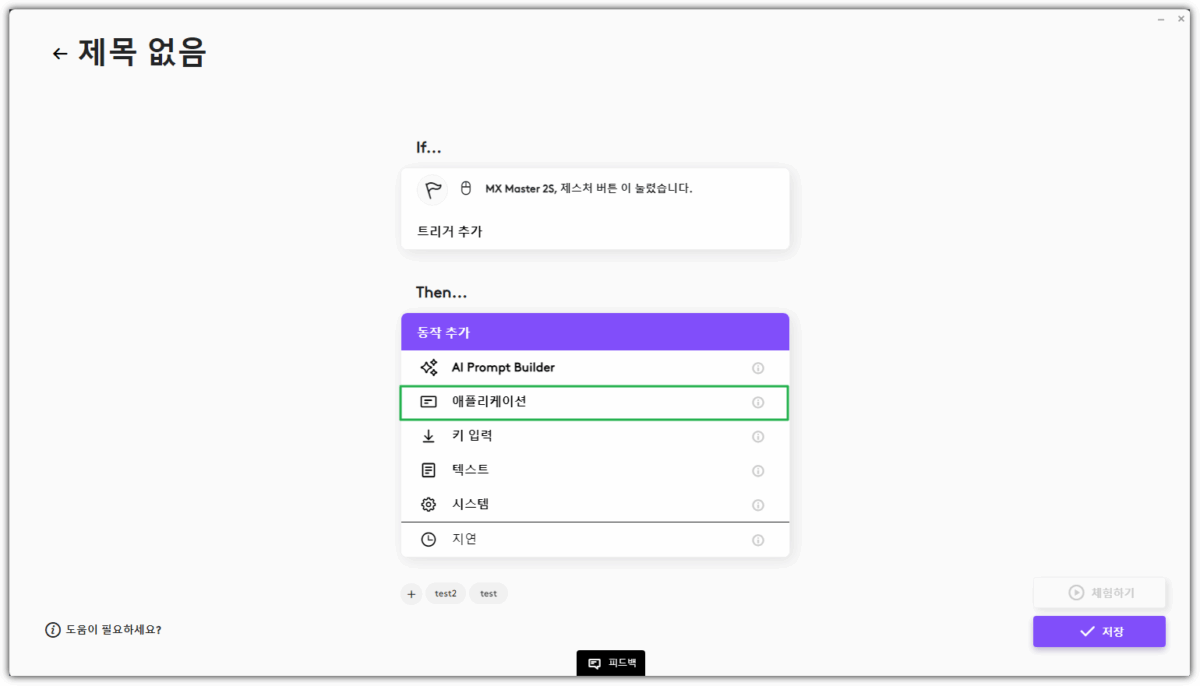Click the flag trigger icon on trigger card
1200x686 pixels.
coord(431,189)
